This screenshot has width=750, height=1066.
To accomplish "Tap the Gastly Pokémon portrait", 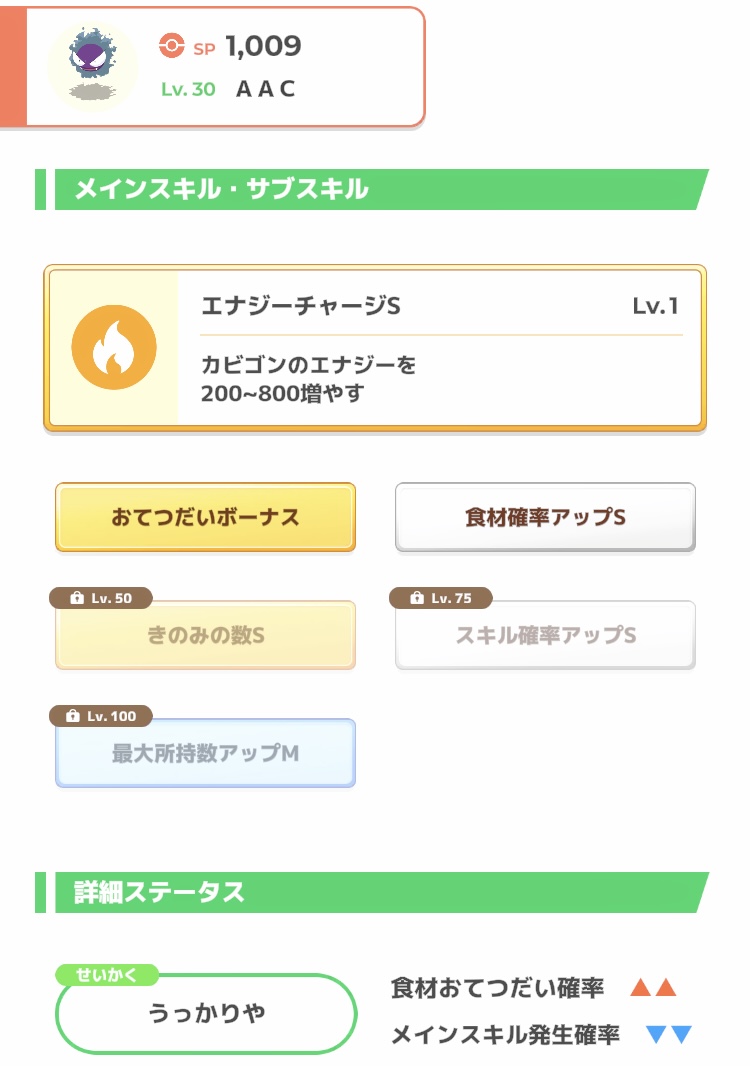I will click(93, 65).
